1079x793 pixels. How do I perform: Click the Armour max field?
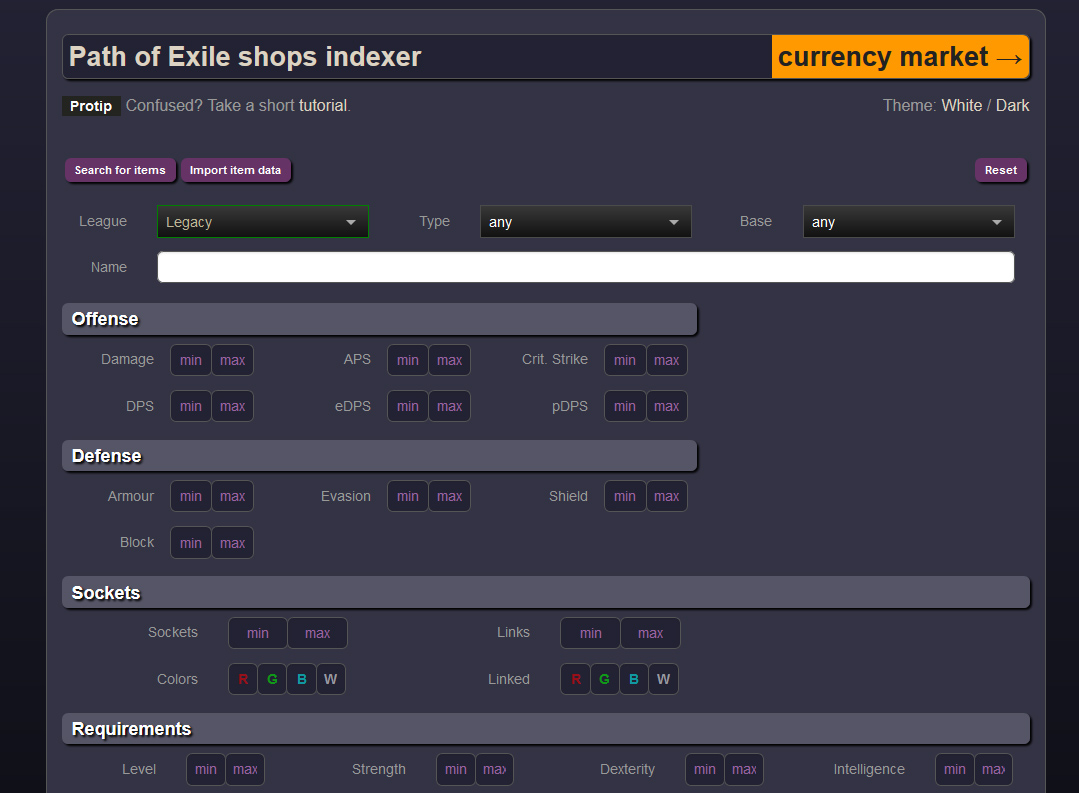[x=233, y=496]
